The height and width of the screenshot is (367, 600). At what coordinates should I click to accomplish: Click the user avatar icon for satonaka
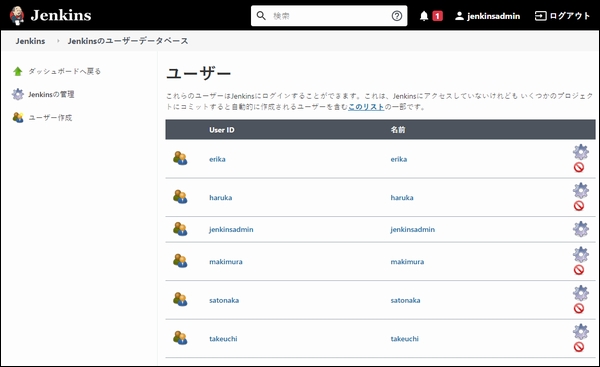pos(180,299)
